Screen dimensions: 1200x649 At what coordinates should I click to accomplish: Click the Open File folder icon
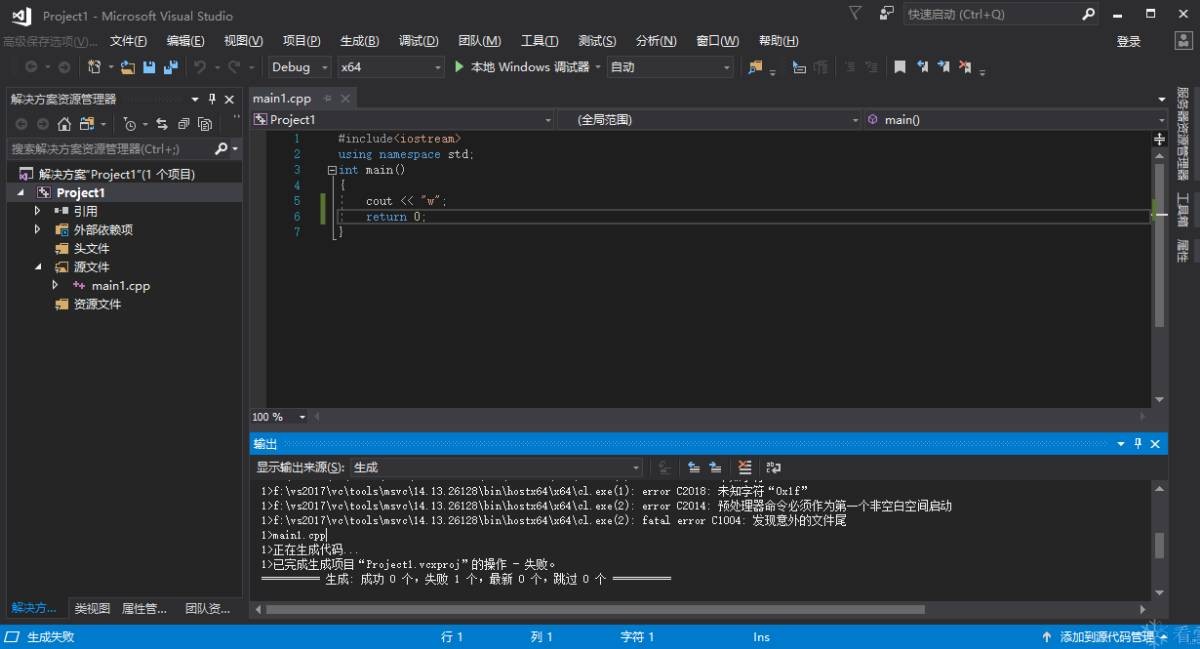128,67
